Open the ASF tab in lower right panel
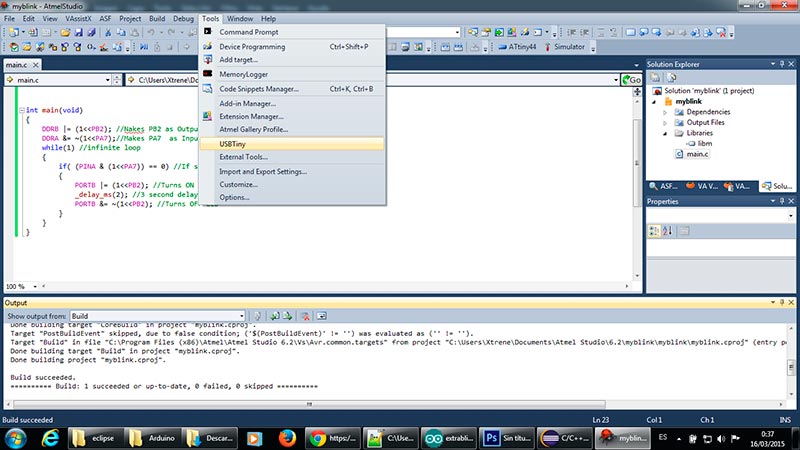Image resolution: width=800 pixels, height=450 pixels. tap(664, 186)
